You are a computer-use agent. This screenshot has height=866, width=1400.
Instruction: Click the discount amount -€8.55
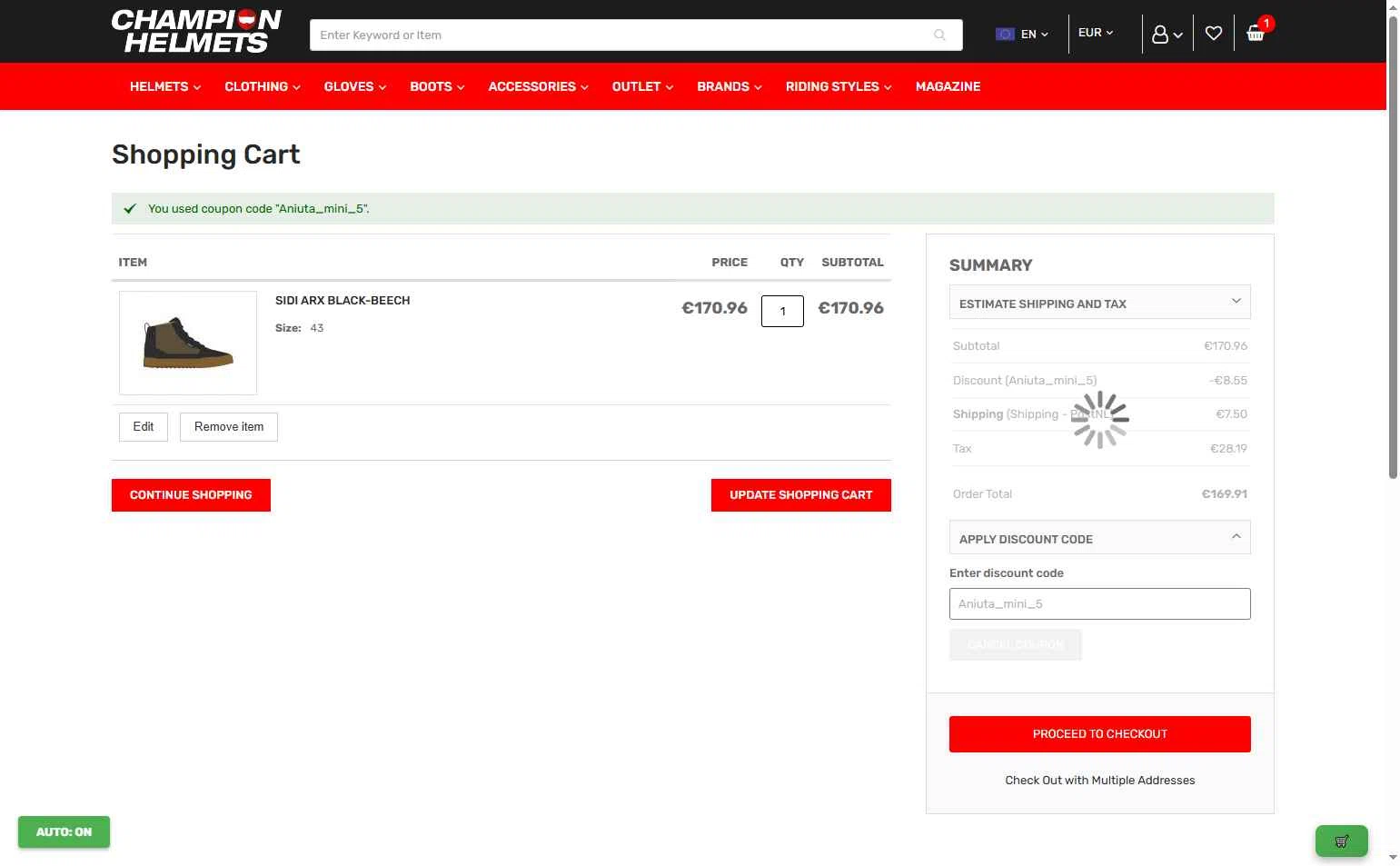tap(1228, 381)
